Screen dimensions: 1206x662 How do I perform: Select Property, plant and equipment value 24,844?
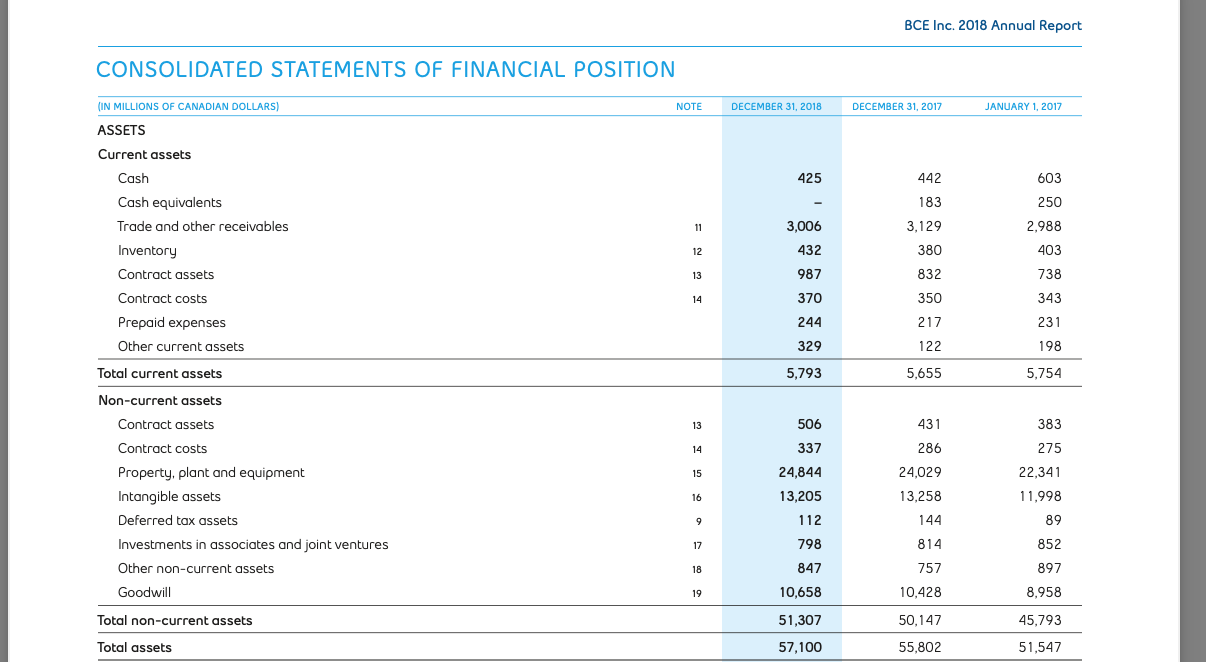click(800, 472)
